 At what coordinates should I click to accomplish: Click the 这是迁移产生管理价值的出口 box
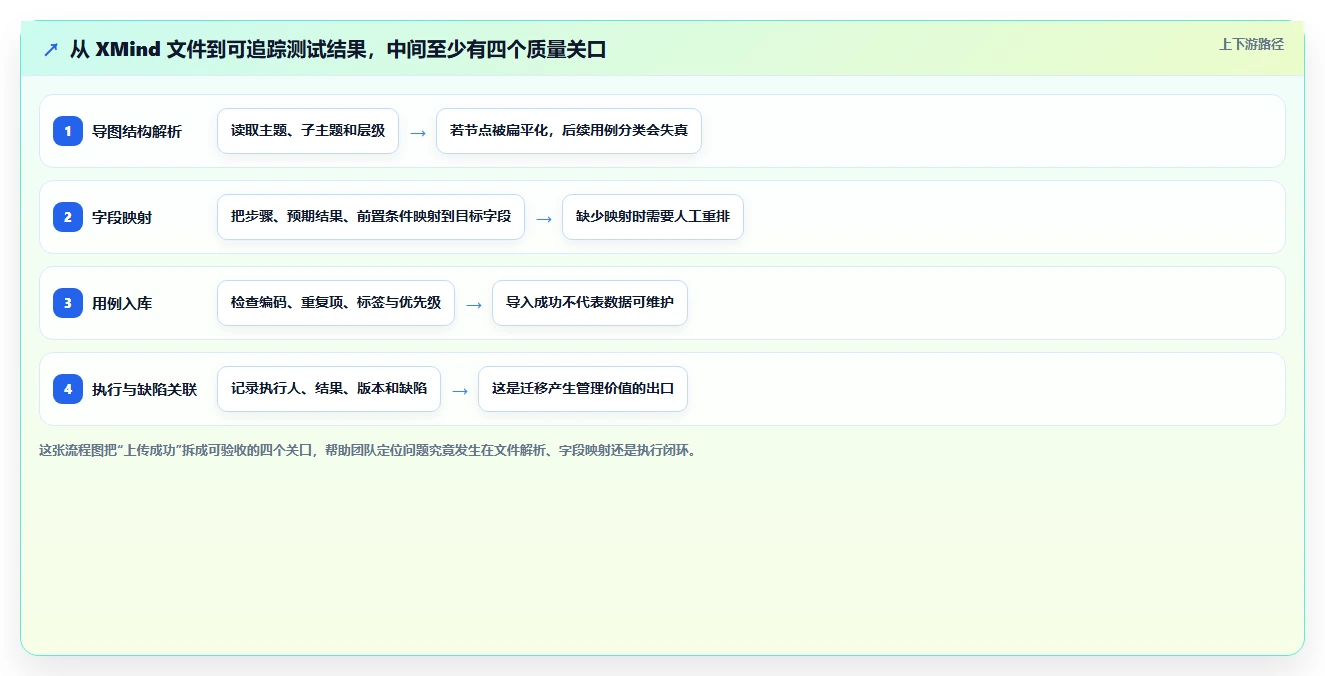point(583,389)
